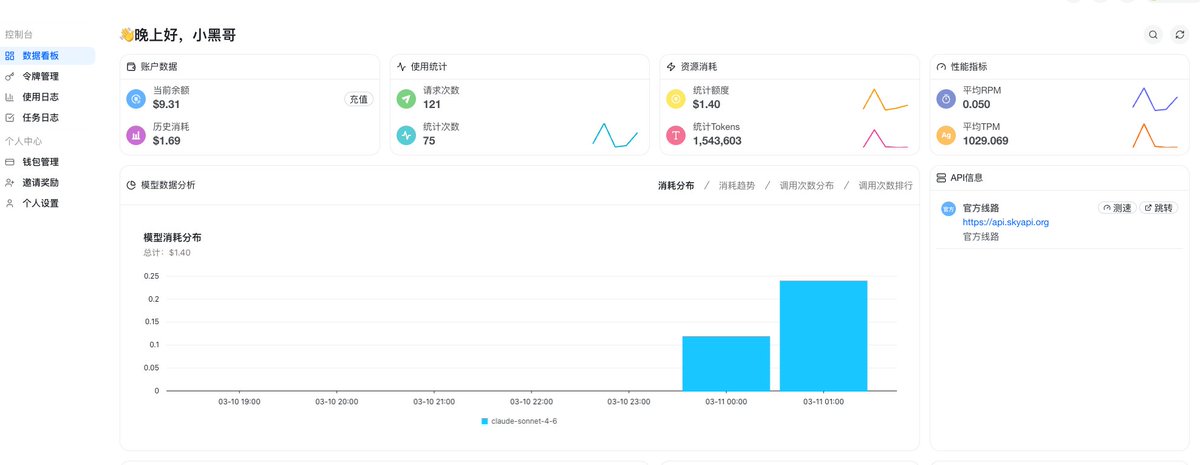The height and width of the screenshot is (465, 1200).
Task: Click the person icon next to 个人设置
Action: [10, 203]
